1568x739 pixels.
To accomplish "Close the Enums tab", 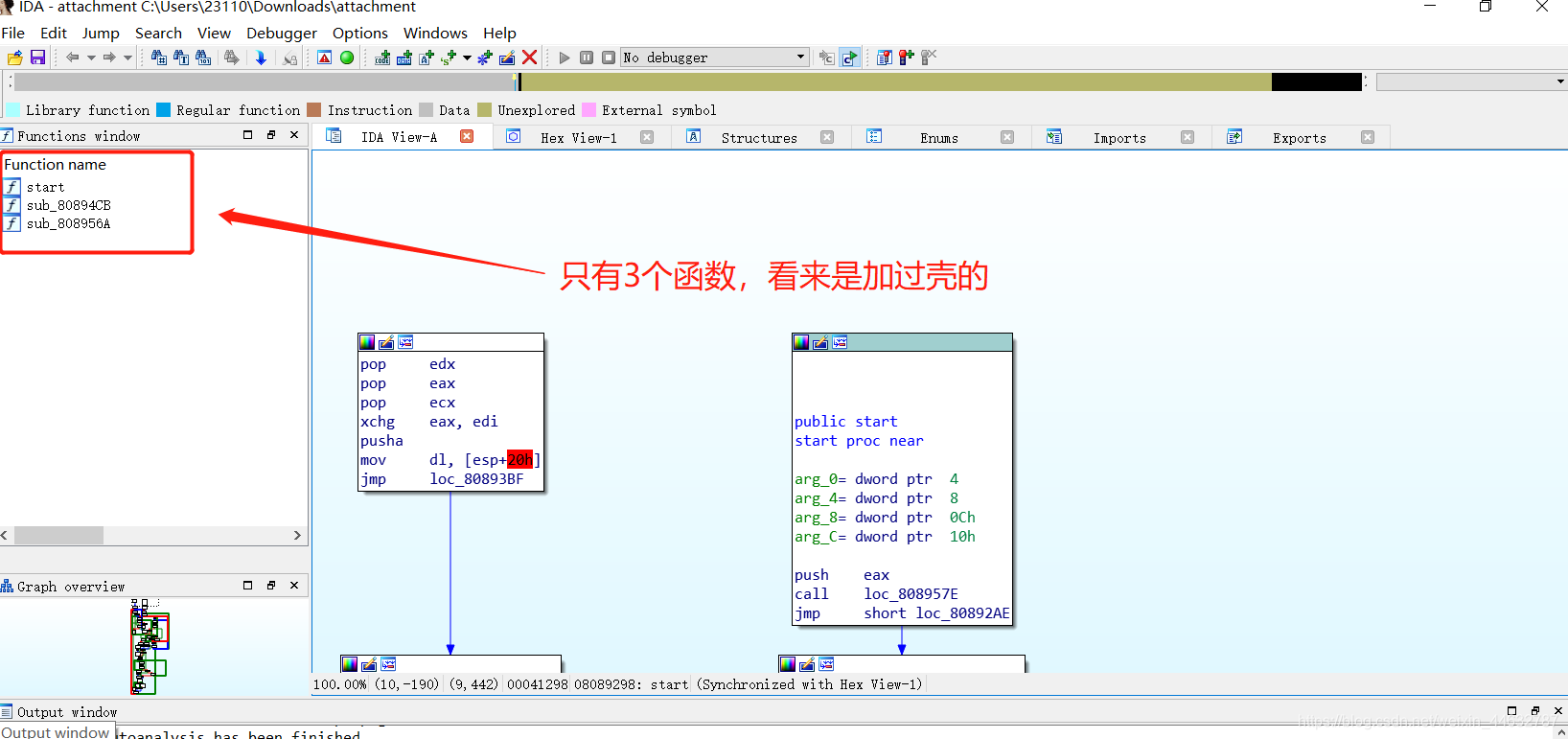I will click(1007, 137).
